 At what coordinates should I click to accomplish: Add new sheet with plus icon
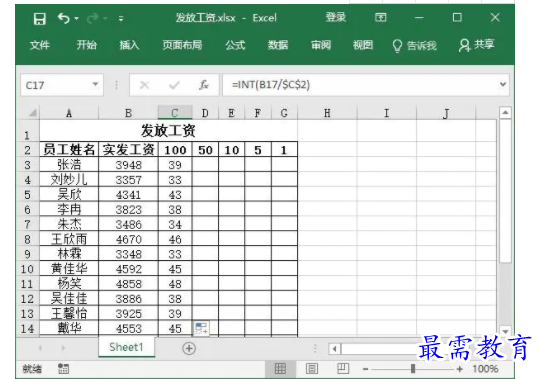(189, 348)
